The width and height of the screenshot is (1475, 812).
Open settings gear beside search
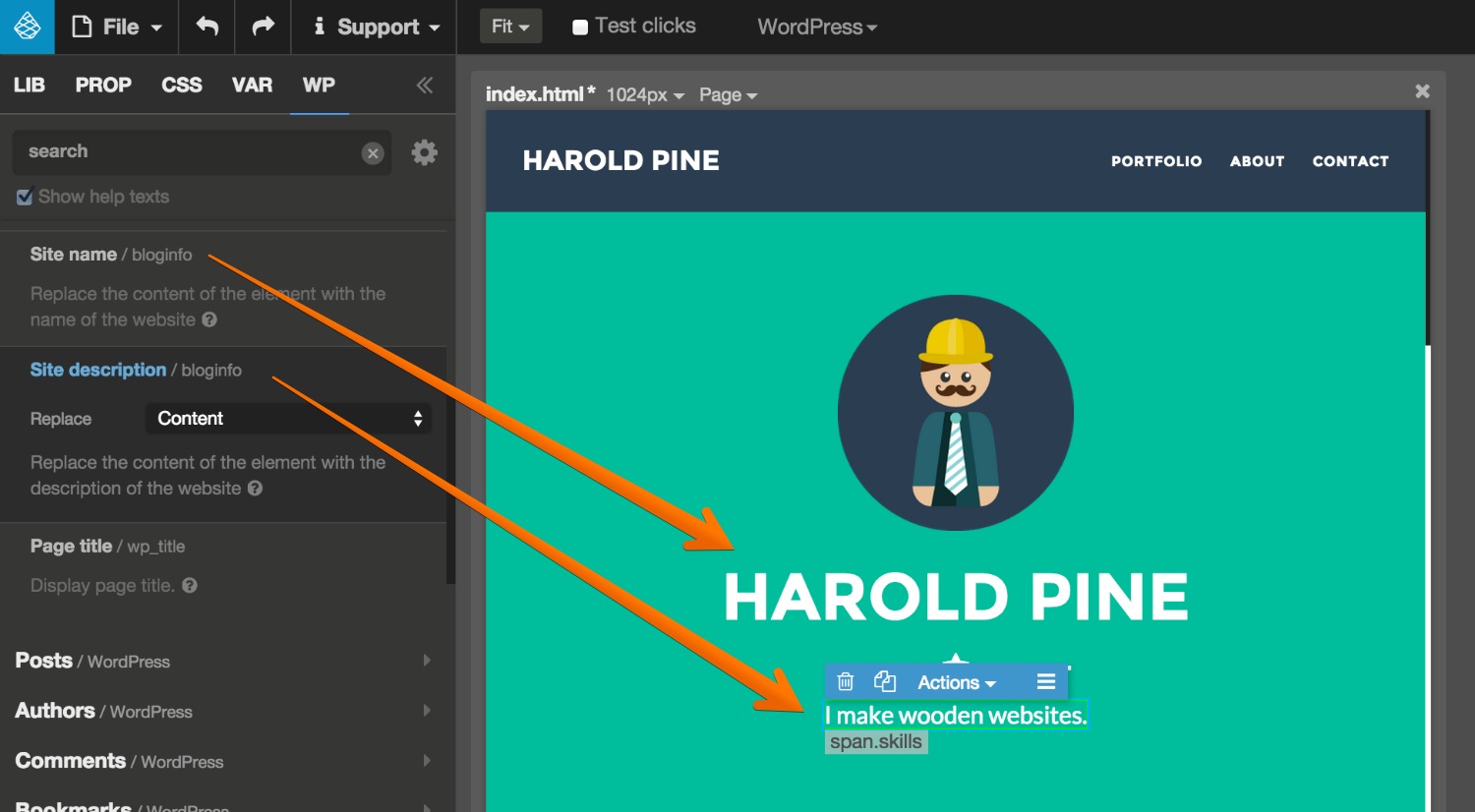(424, 152)
